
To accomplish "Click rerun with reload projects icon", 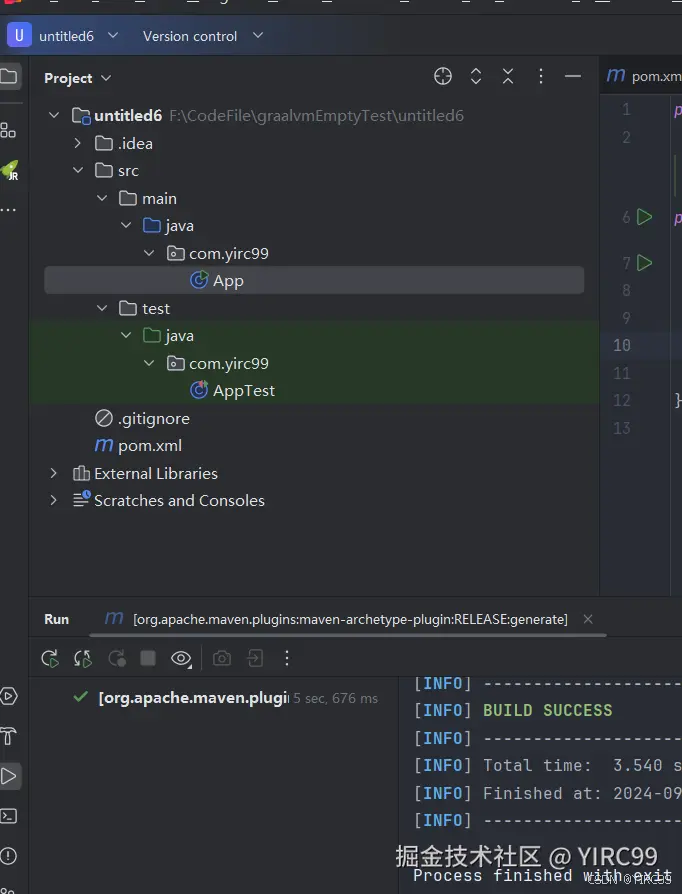I will pos(83,659).
